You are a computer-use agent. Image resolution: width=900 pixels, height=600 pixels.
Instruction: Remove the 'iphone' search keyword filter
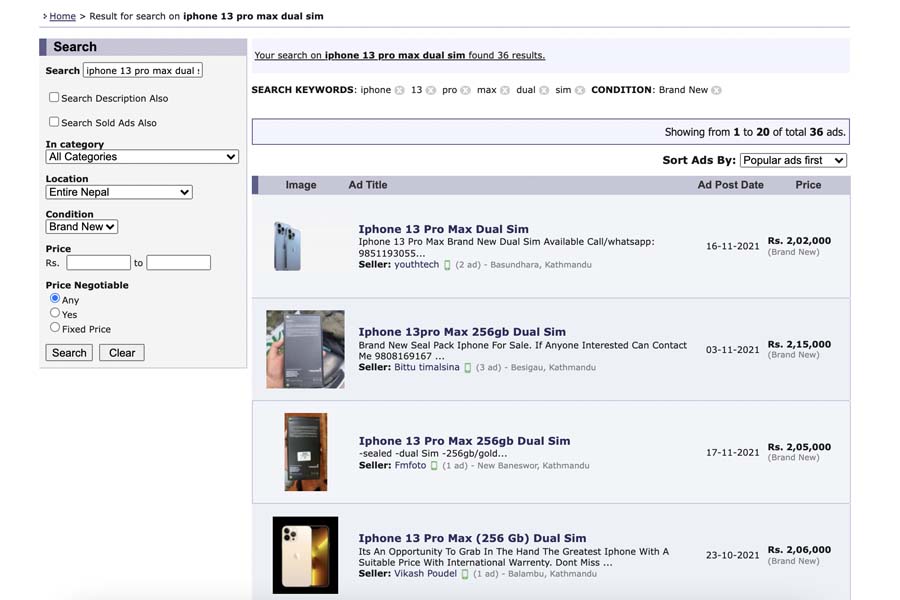[x=399, y=91]
